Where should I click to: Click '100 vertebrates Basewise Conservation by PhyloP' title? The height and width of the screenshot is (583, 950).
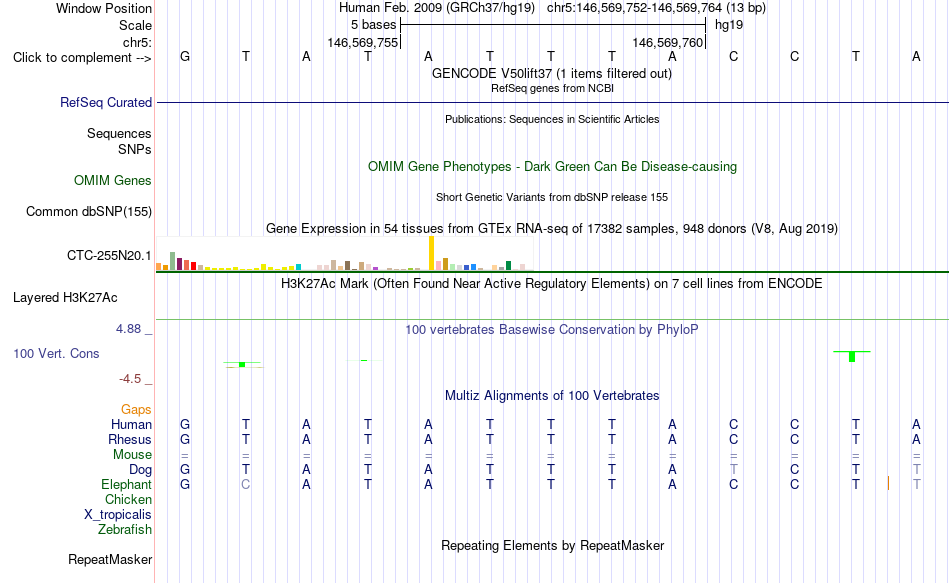point(552,330)
